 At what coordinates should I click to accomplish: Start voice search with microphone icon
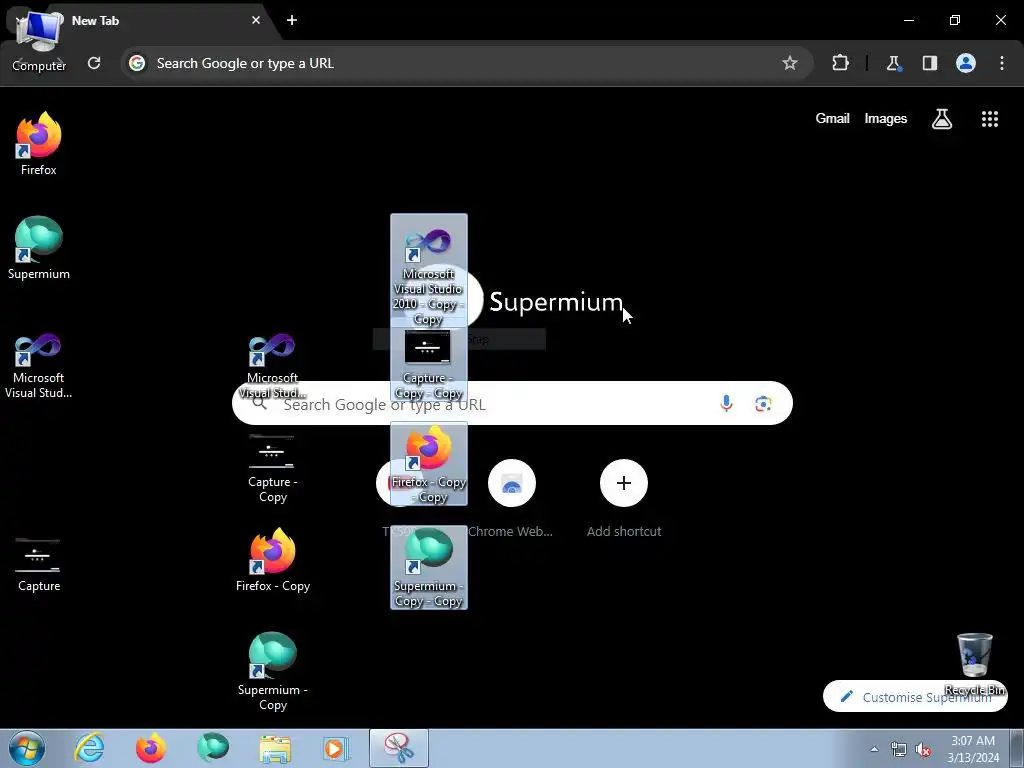tap(726, 404)
